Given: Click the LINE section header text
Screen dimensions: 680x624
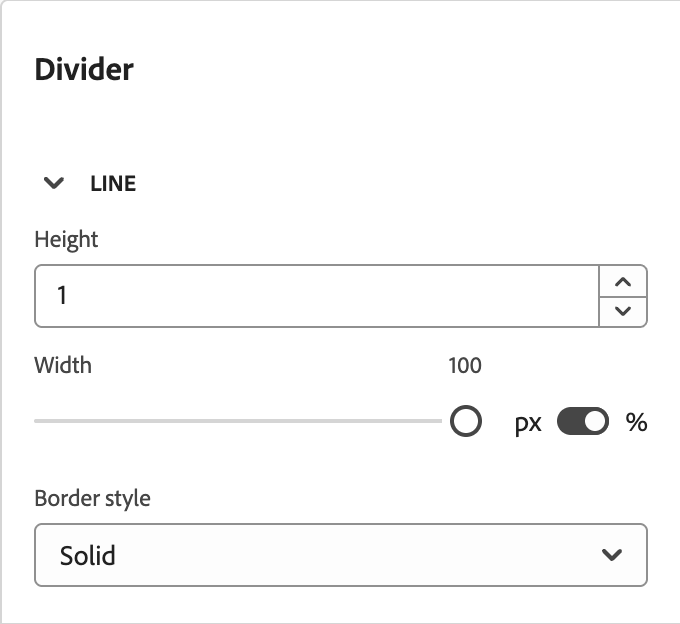Looking at the screenshot, I should pos(113,184).
